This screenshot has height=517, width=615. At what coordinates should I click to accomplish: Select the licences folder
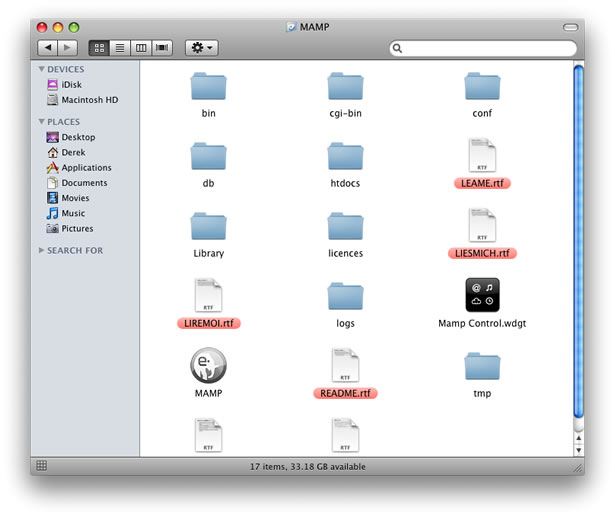point(345,227)
